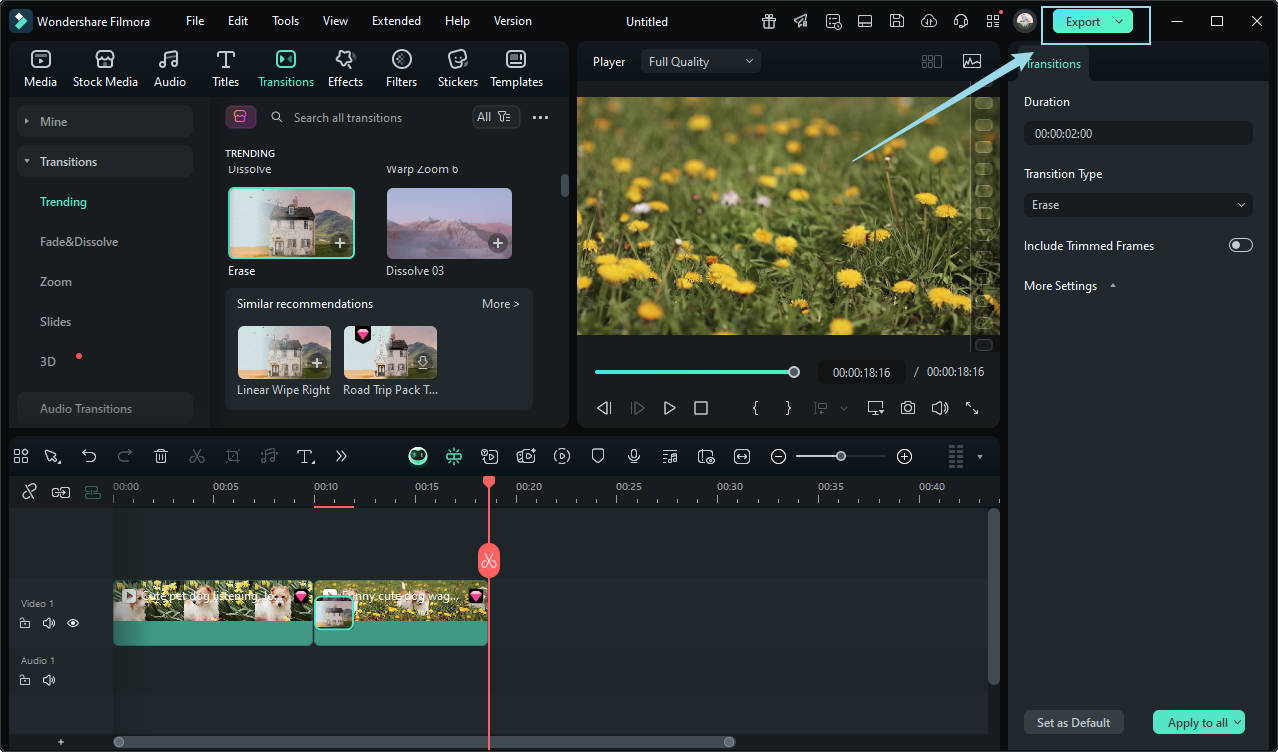Open the headset support icon
The width and height of the screenshot is (1278, 752).
(x=961, y=21)
